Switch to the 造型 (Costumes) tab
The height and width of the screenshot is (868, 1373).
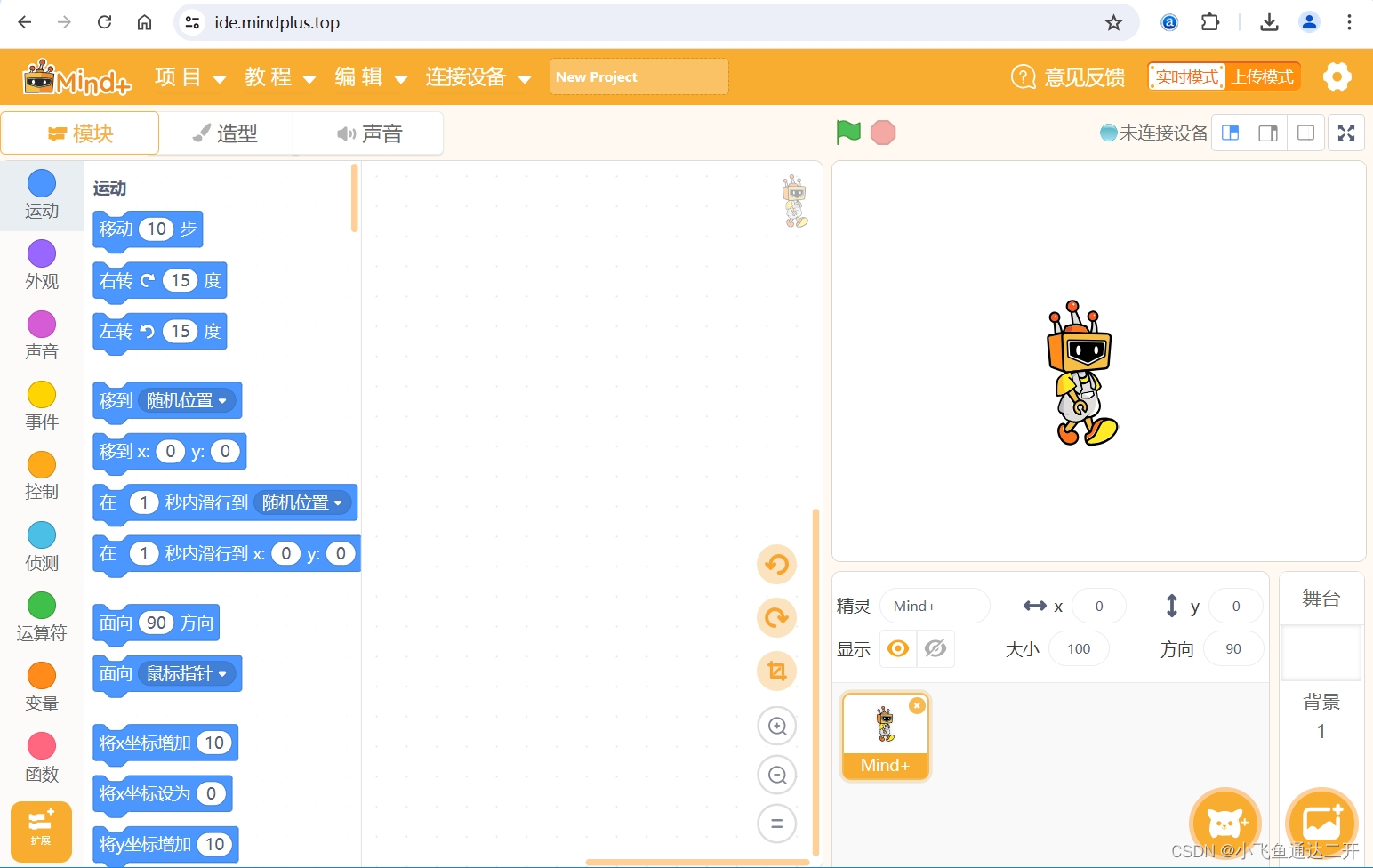coord(227,133)
